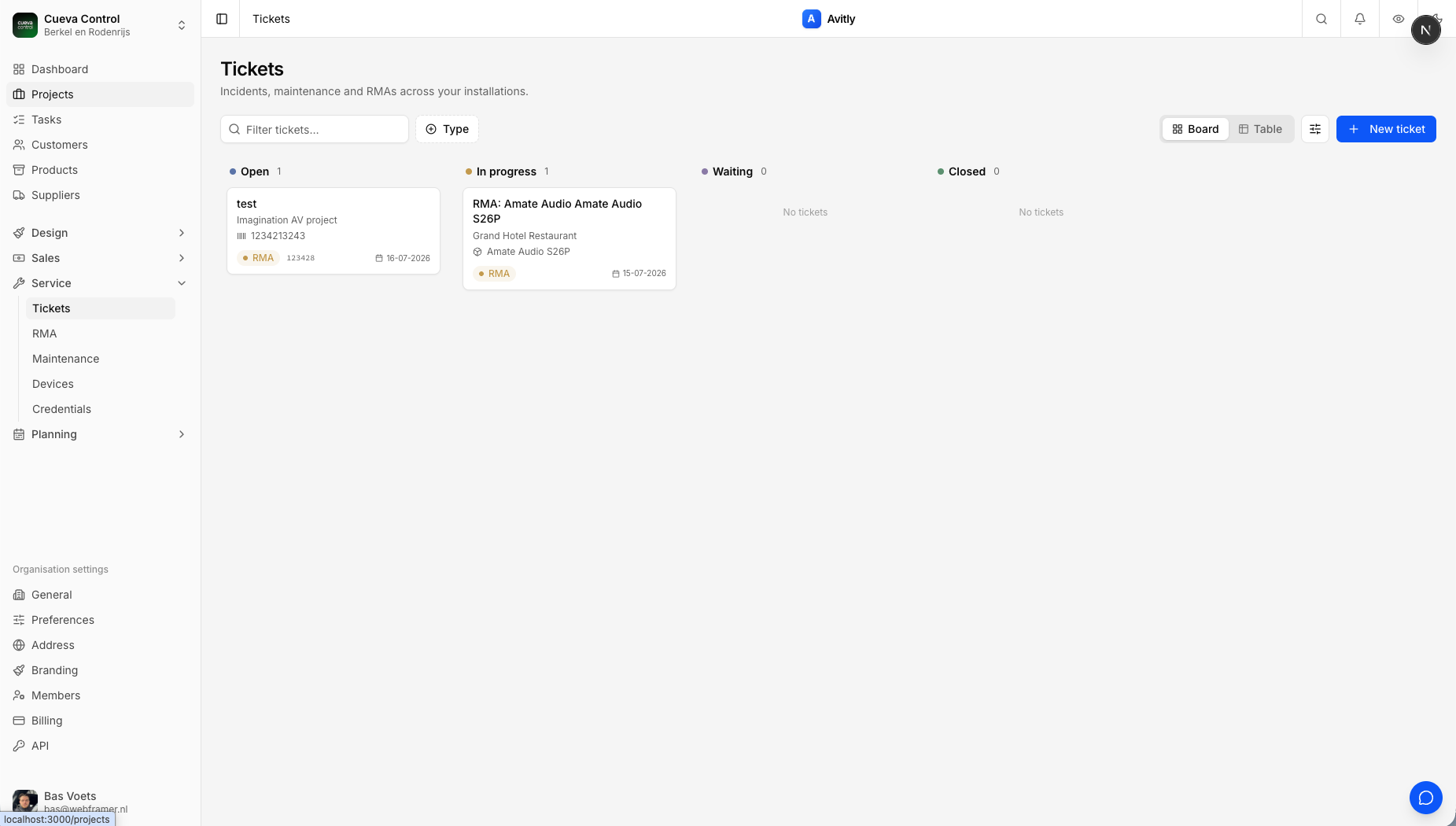Focus the Filter tickets search field
Screen dimensions: 1456x826
[x=315, y=129]
